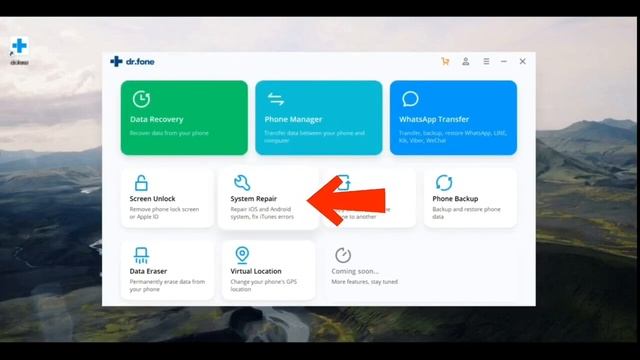Open the user account icon
Viewport: 640px width, 360px height.
click(465, 62)
